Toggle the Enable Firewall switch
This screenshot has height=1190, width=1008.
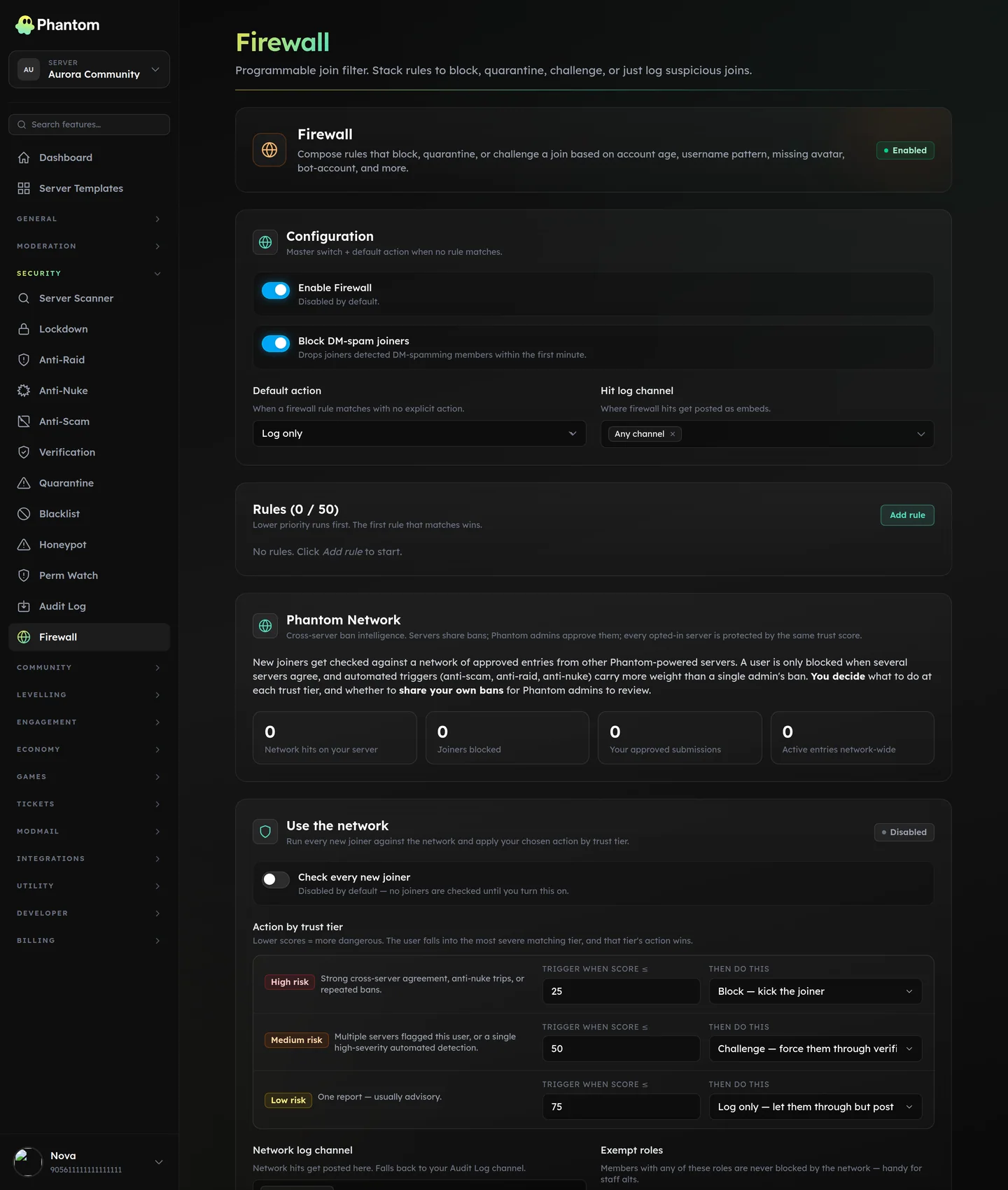click(x=276, y=290)
